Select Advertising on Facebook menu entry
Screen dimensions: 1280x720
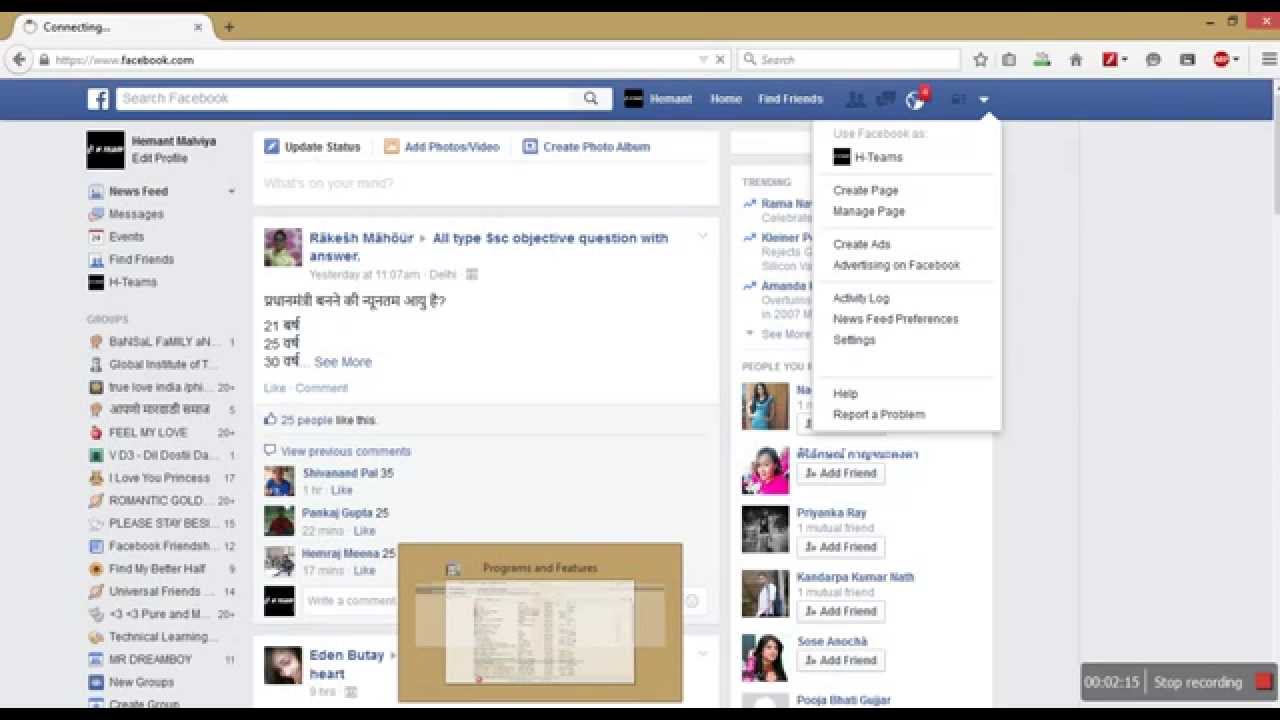[896, 265]
